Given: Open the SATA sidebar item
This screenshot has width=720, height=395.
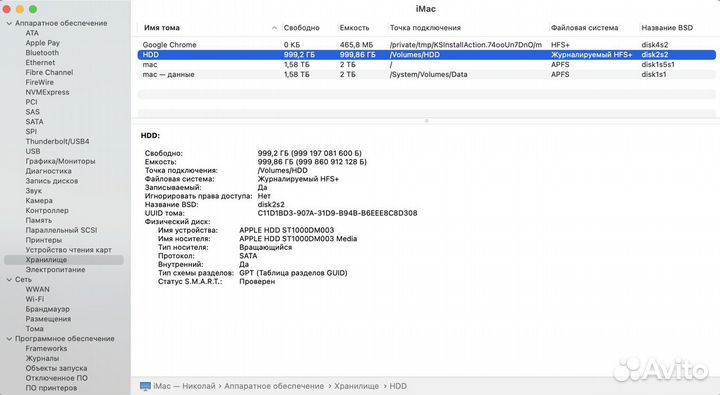Looking at the screenshot, I should coord(34,122).
